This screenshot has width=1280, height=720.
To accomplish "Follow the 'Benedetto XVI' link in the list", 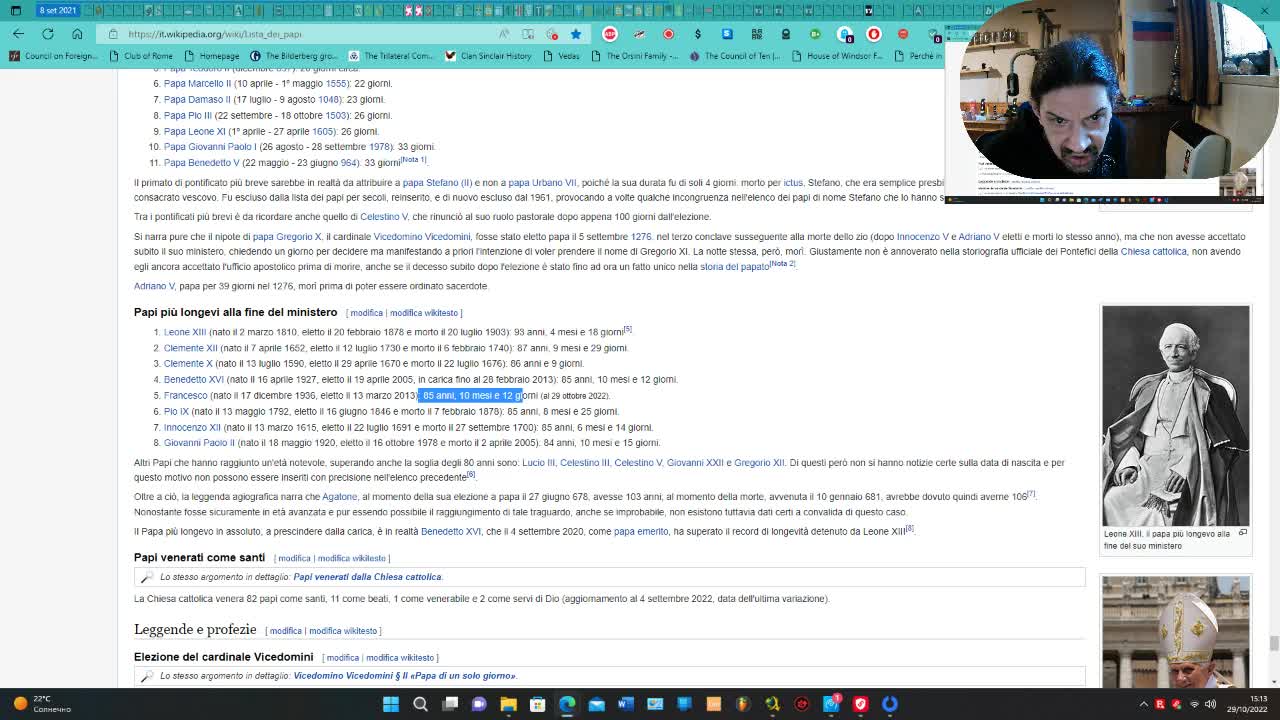I will (193, 380).
